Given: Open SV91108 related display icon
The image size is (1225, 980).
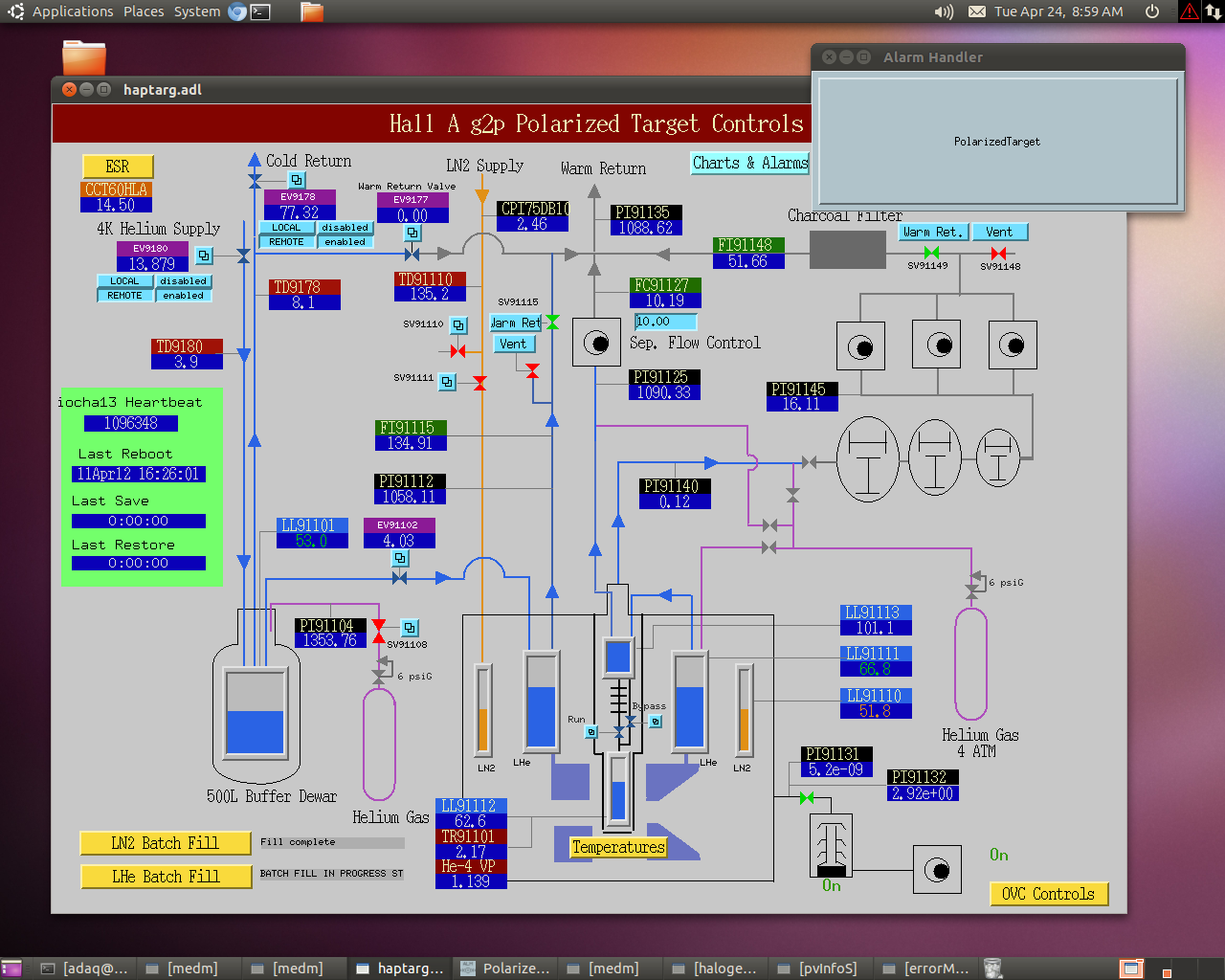Looking at the screenshot, I should tap(410, 628).
